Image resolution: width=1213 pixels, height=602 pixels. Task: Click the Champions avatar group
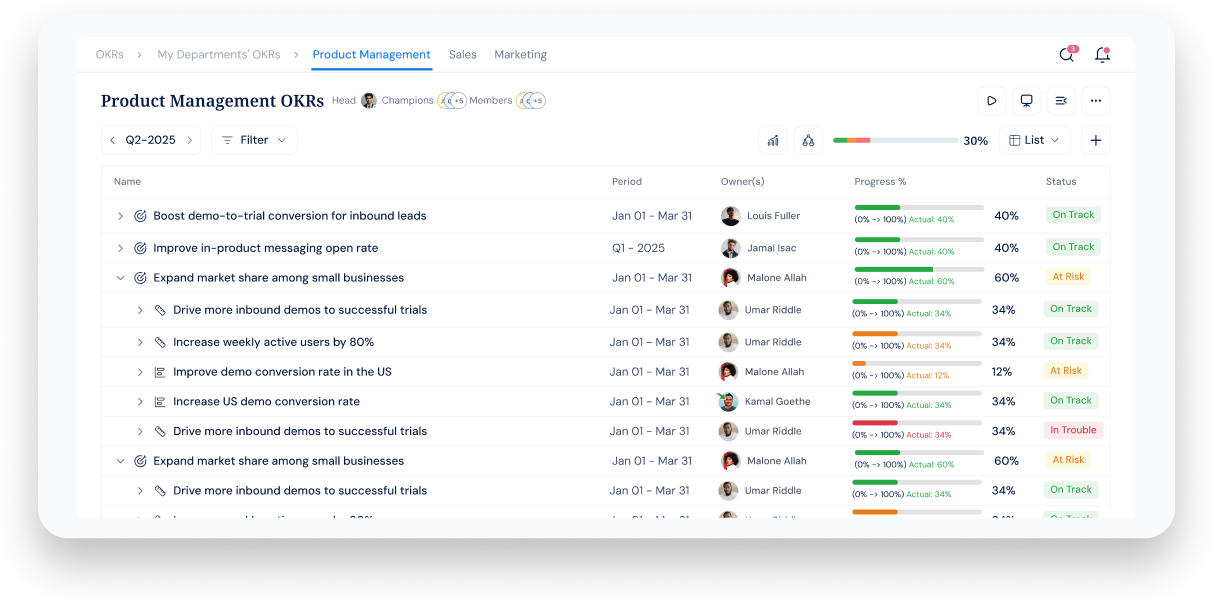pyautogui.click(x=453, y=101)
